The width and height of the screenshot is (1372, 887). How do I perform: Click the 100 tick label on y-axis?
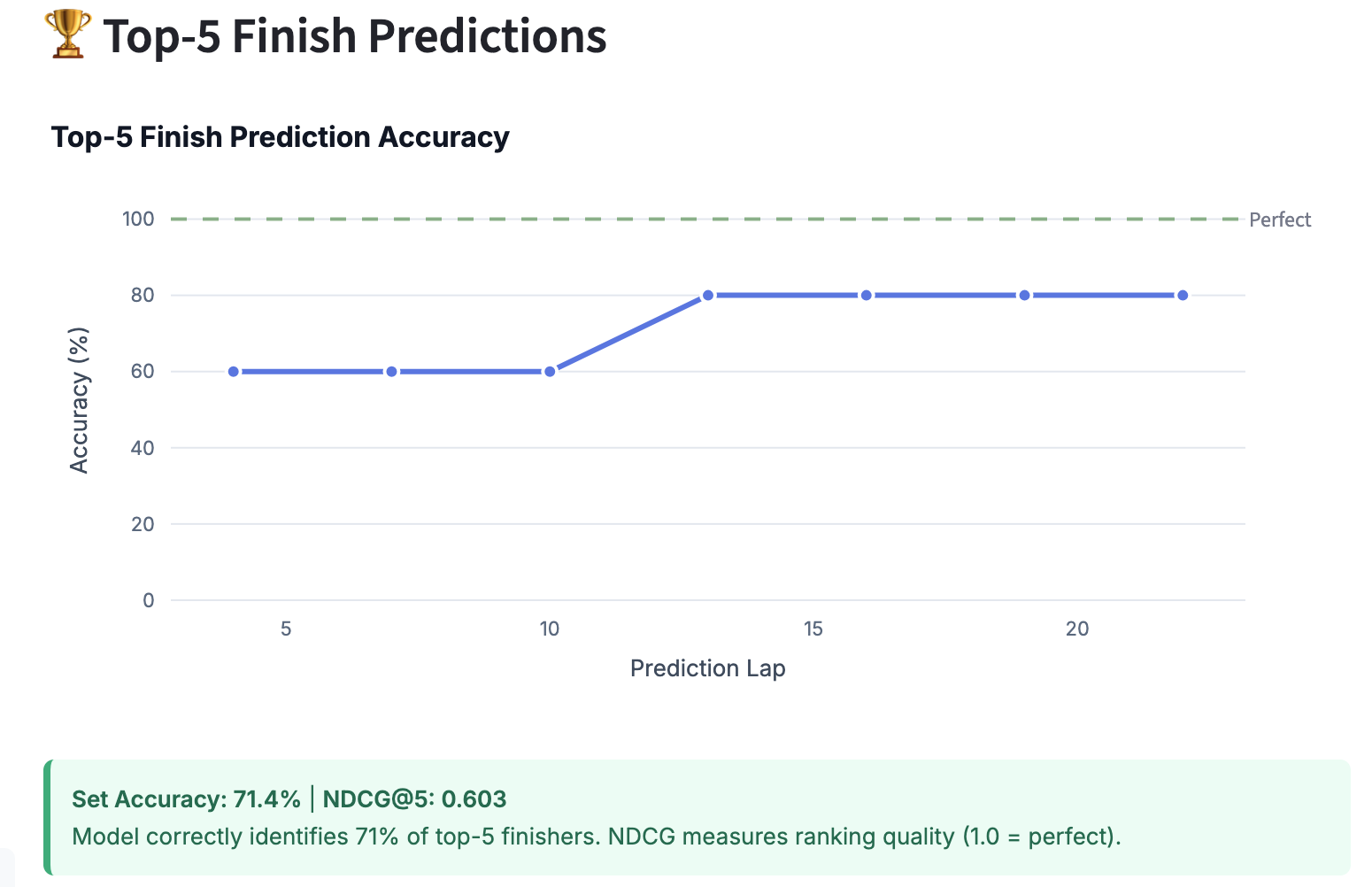tap(138, 219)
